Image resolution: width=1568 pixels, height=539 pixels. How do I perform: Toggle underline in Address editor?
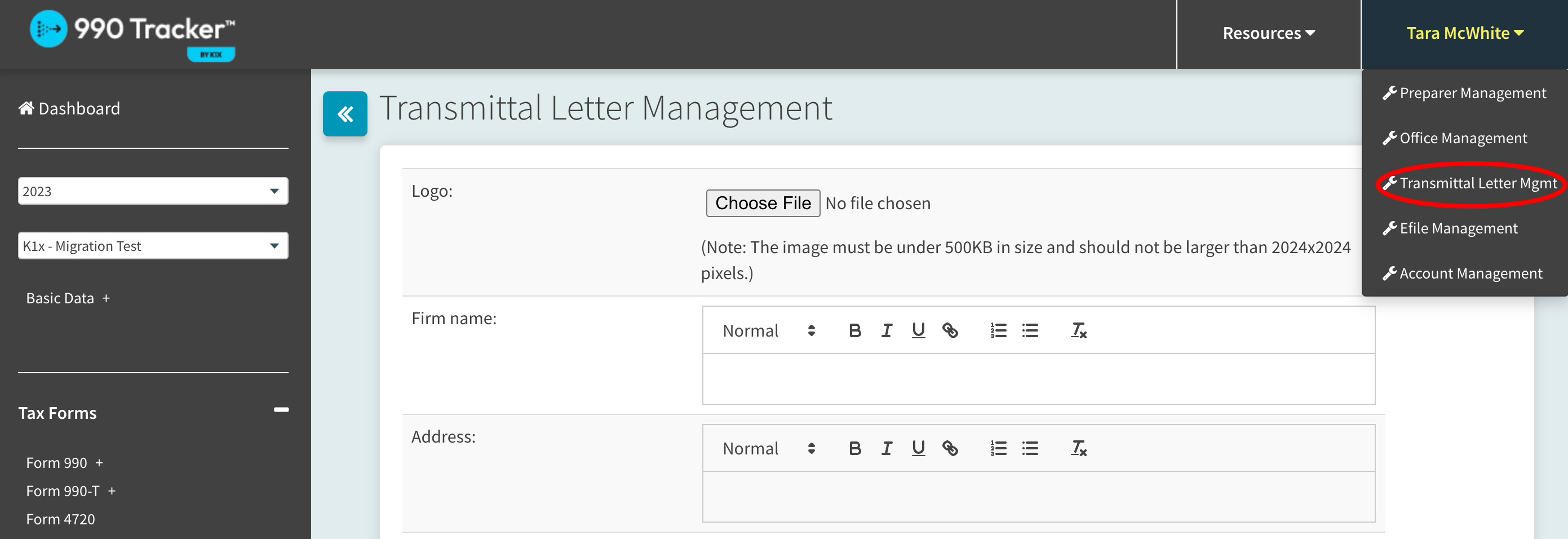click(x=918, y=449)
